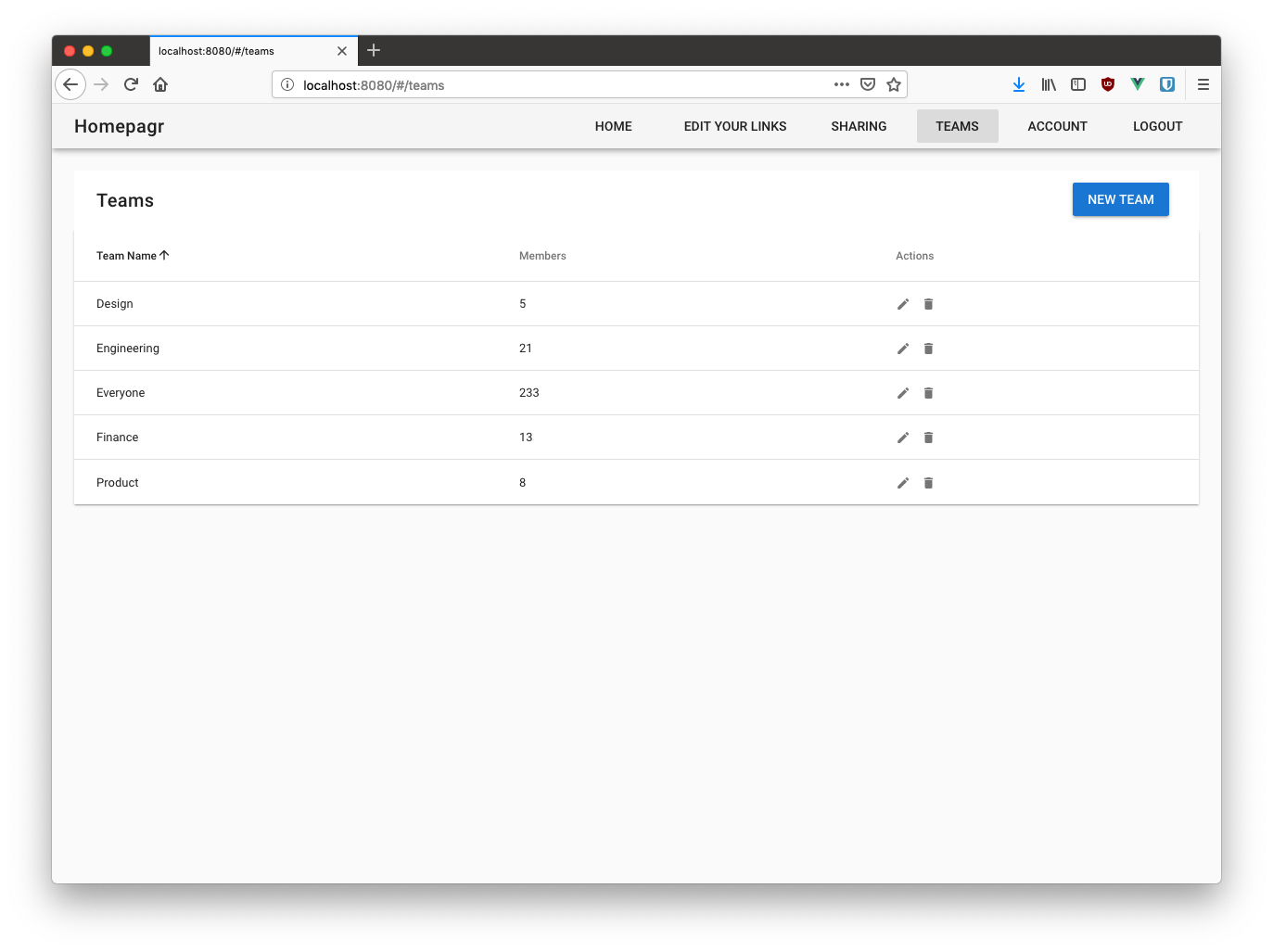
Task: Delete the Everyone team
Action: point(928,393)
